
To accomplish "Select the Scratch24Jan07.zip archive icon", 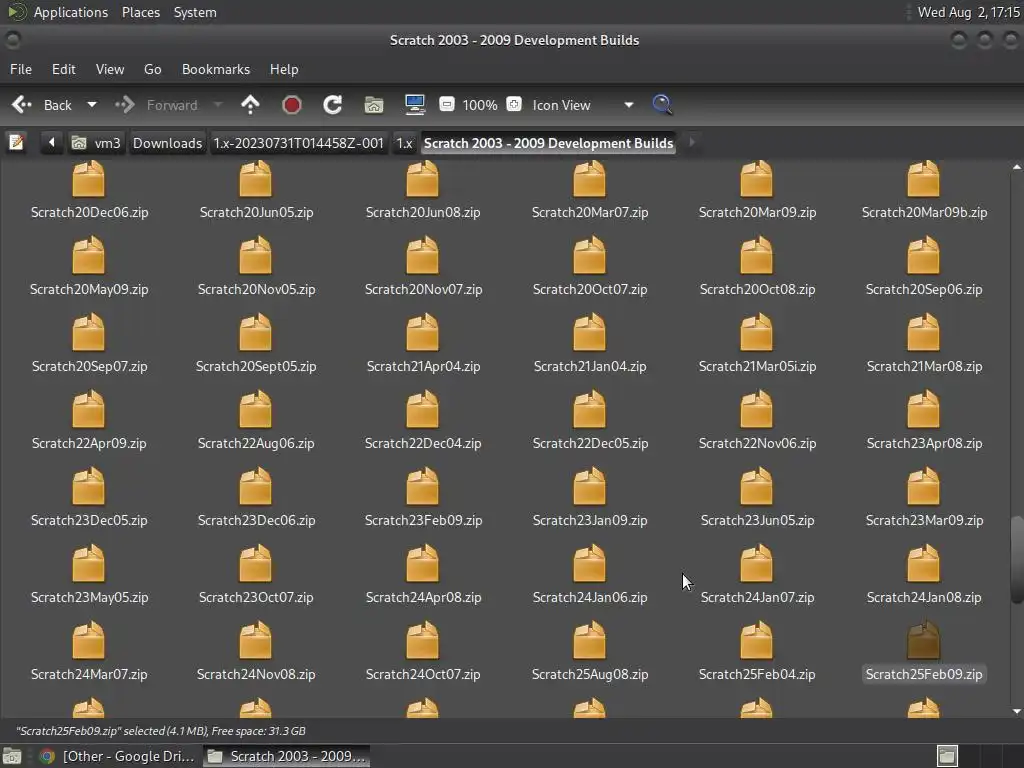I will 756,564.
